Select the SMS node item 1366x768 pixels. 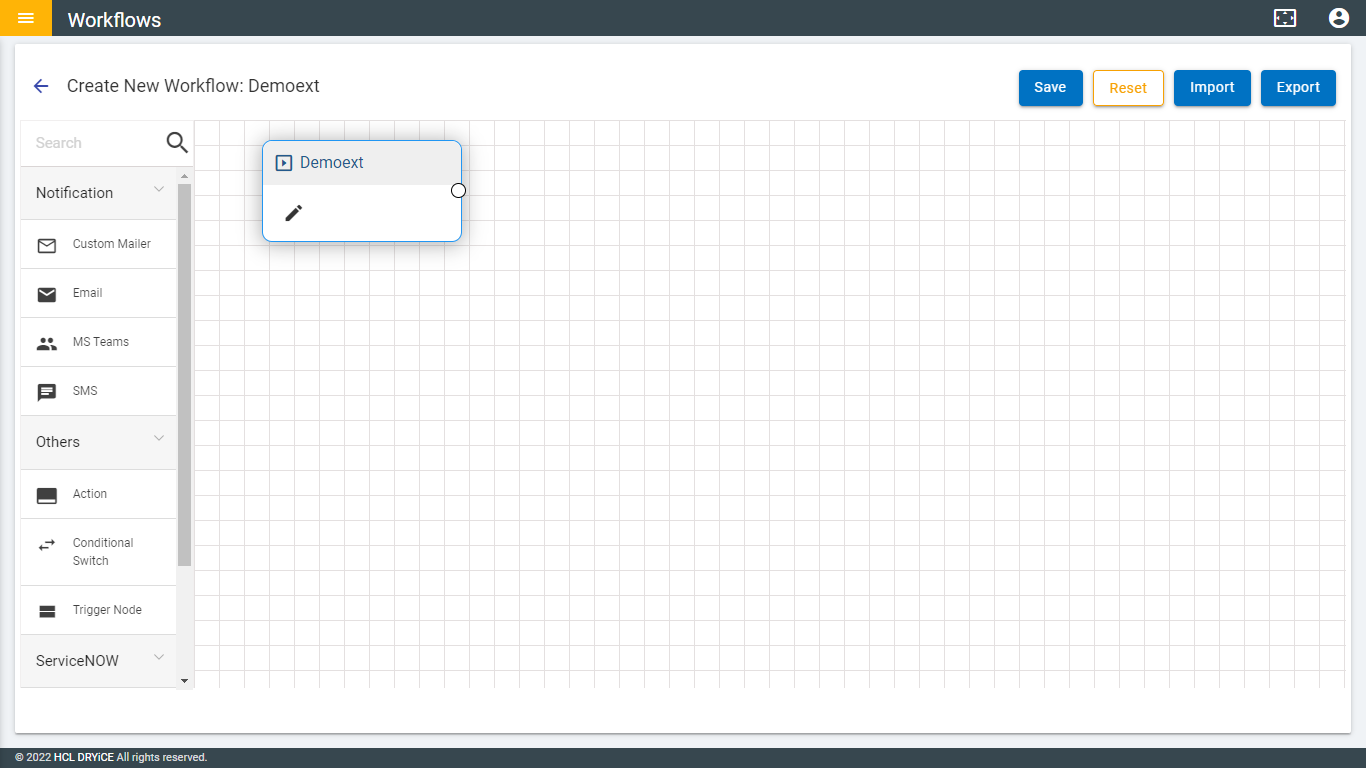pos(85,391)
